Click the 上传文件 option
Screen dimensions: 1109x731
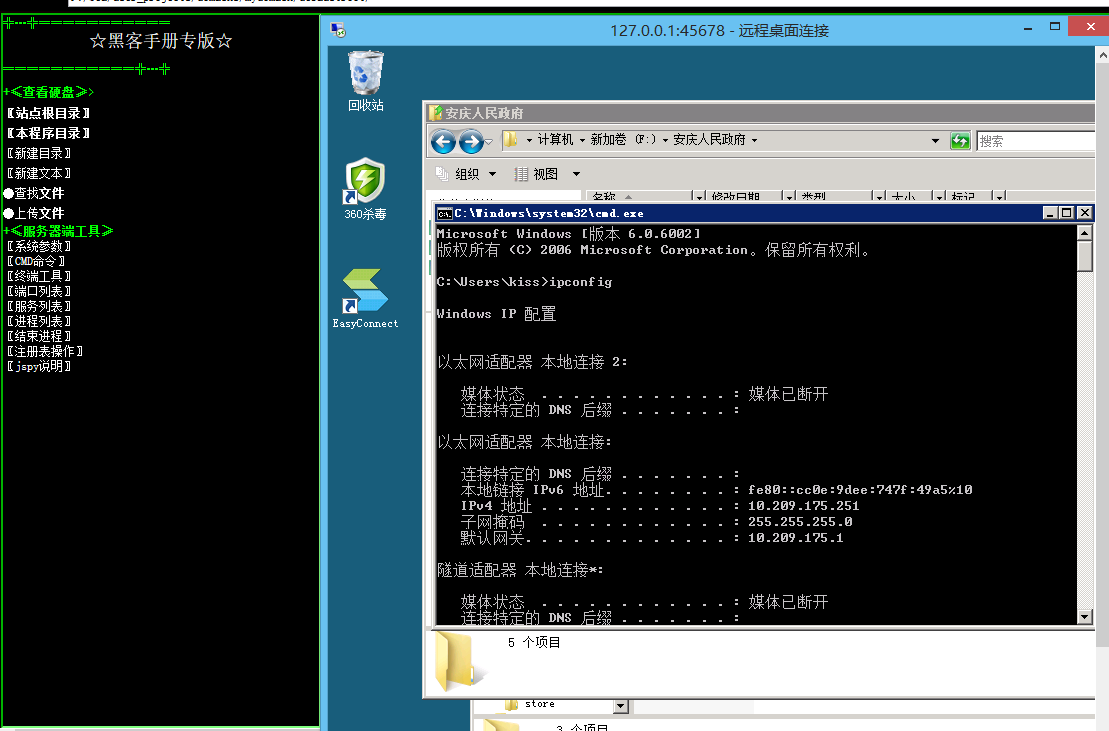(34, 213)
